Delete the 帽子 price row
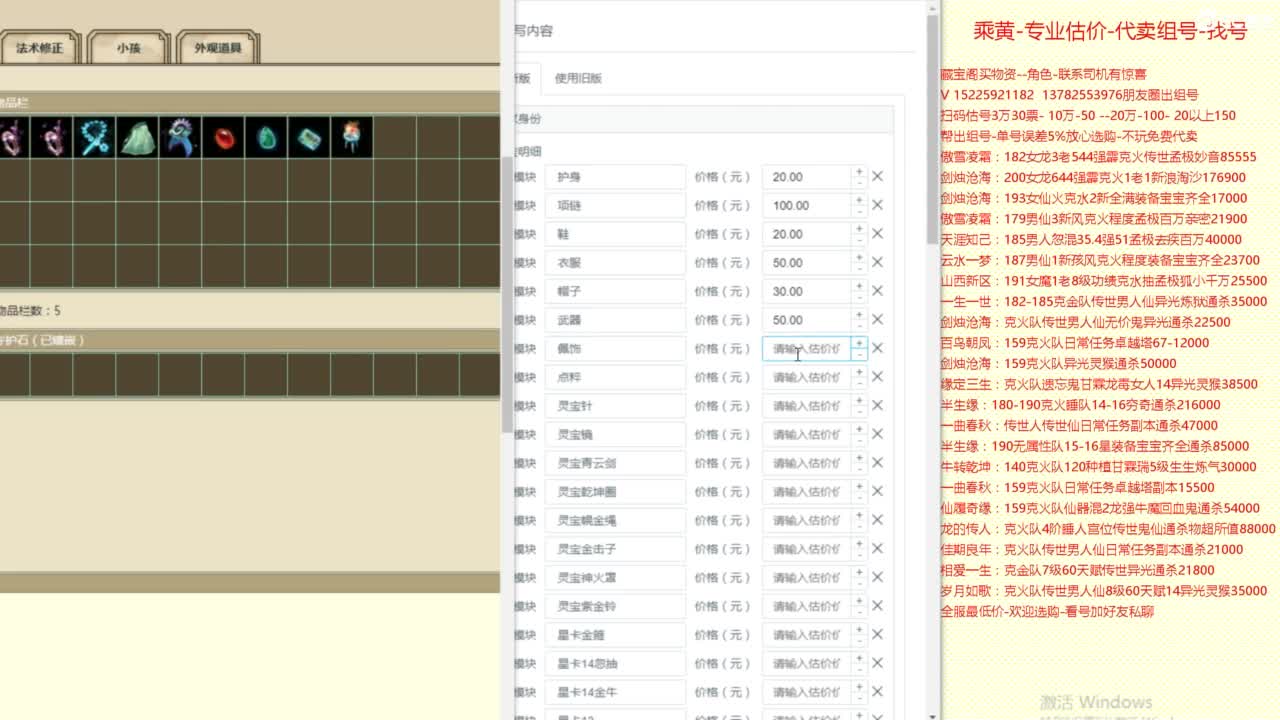The image size is (1280, 720). (877, 291)
